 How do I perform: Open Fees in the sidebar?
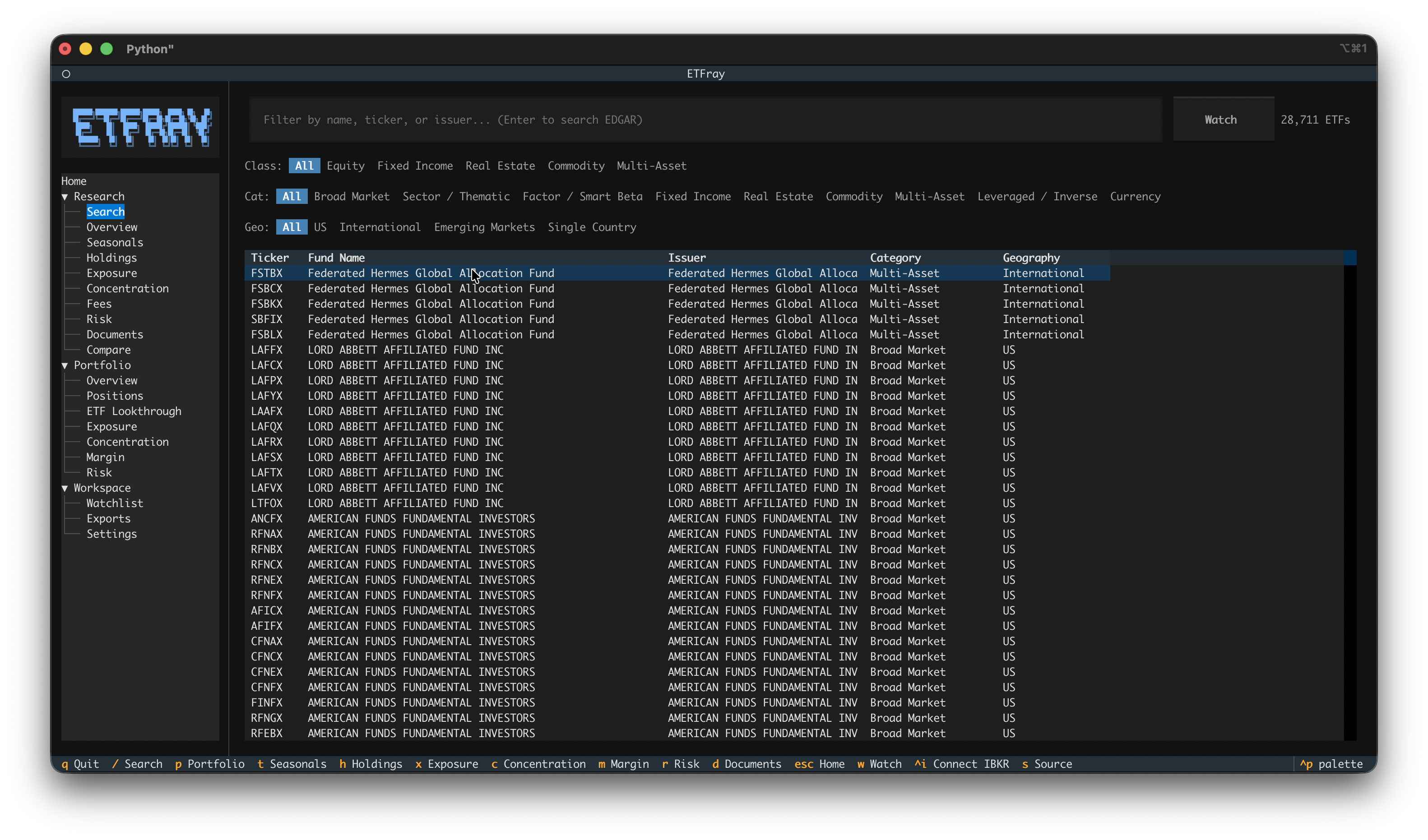[x=99, y=304]
